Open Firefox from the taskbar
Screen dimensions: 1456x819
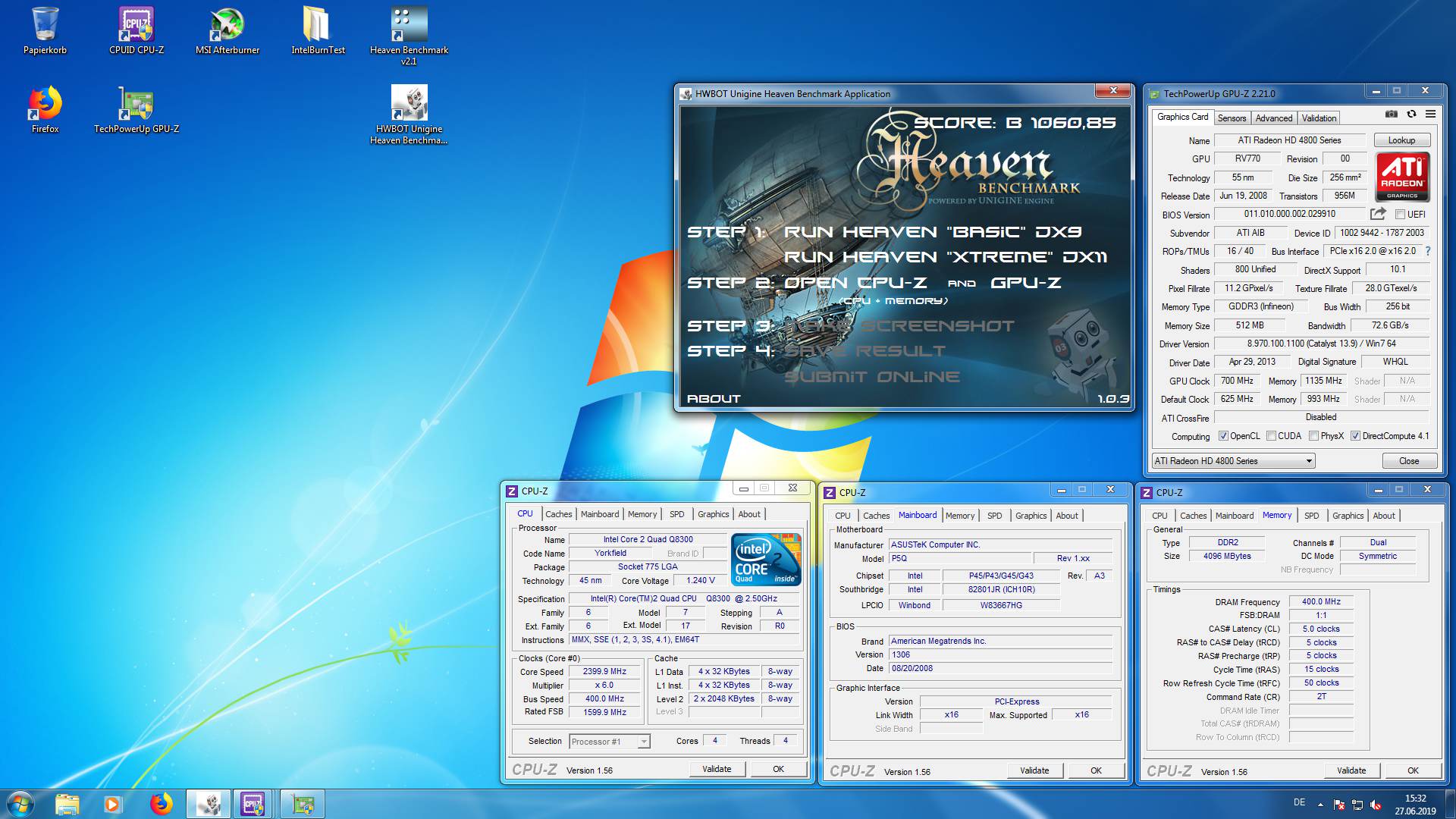pyautogui.click(x=161, y=804)
